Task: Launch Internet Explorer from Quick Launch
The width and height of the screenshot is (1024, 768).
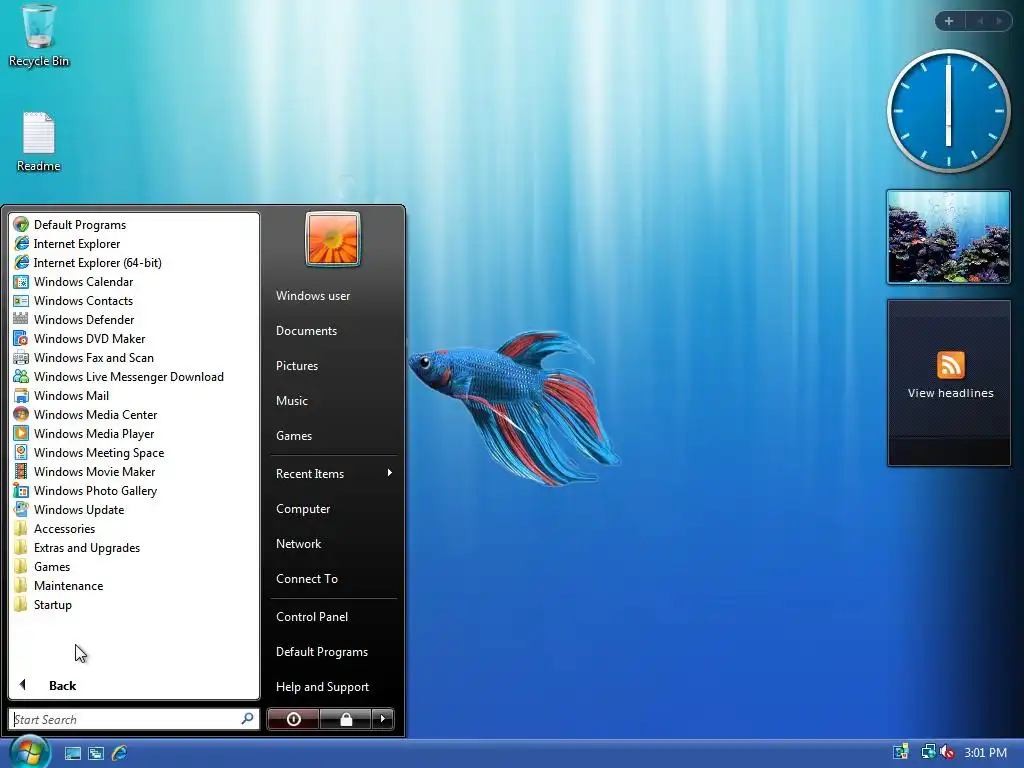Action: click(120, 753)
